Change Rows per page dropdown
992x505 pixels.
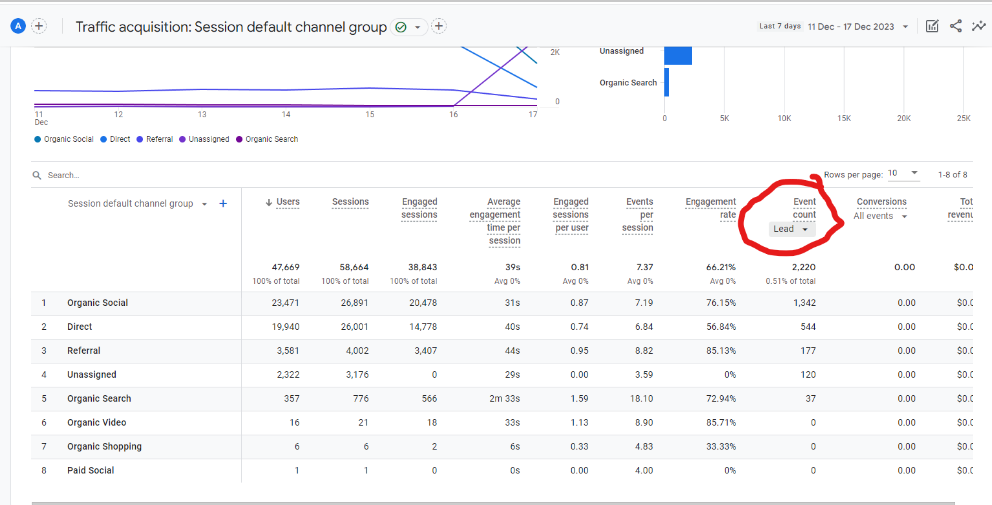903,173
